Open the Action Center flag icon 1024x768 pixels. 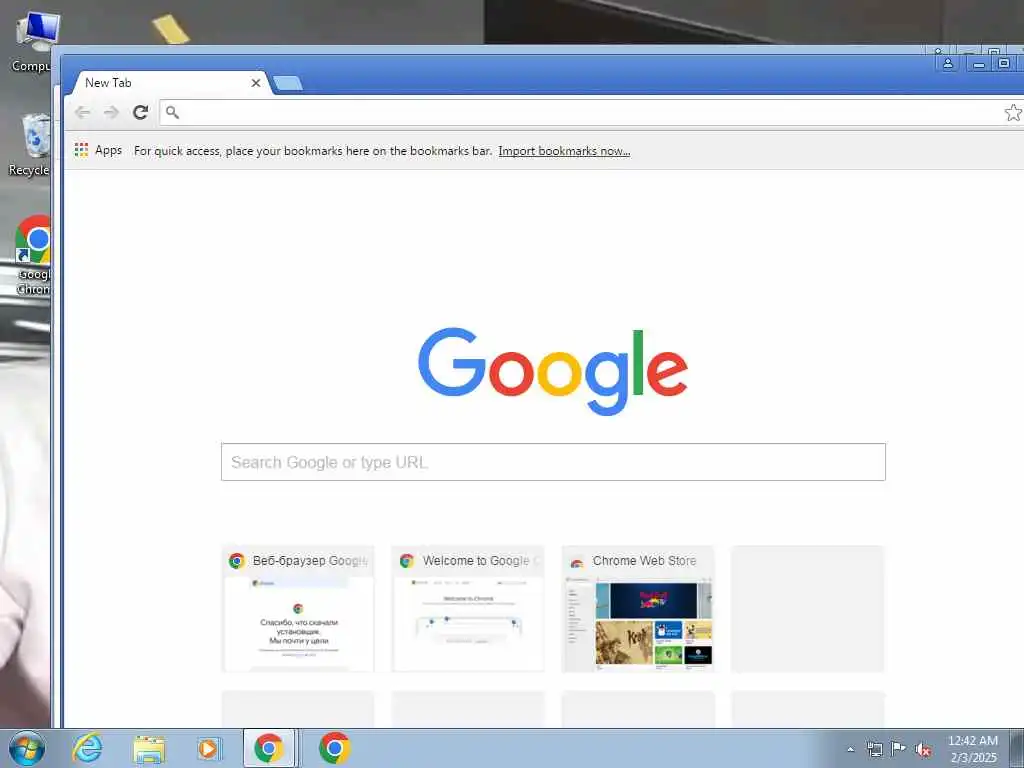899,749
